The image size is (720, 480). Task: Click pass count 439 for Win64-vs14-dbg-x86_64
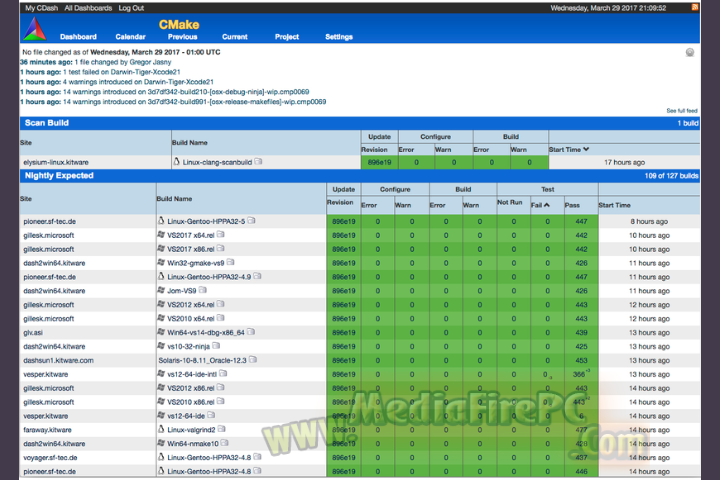coord(581,333)
